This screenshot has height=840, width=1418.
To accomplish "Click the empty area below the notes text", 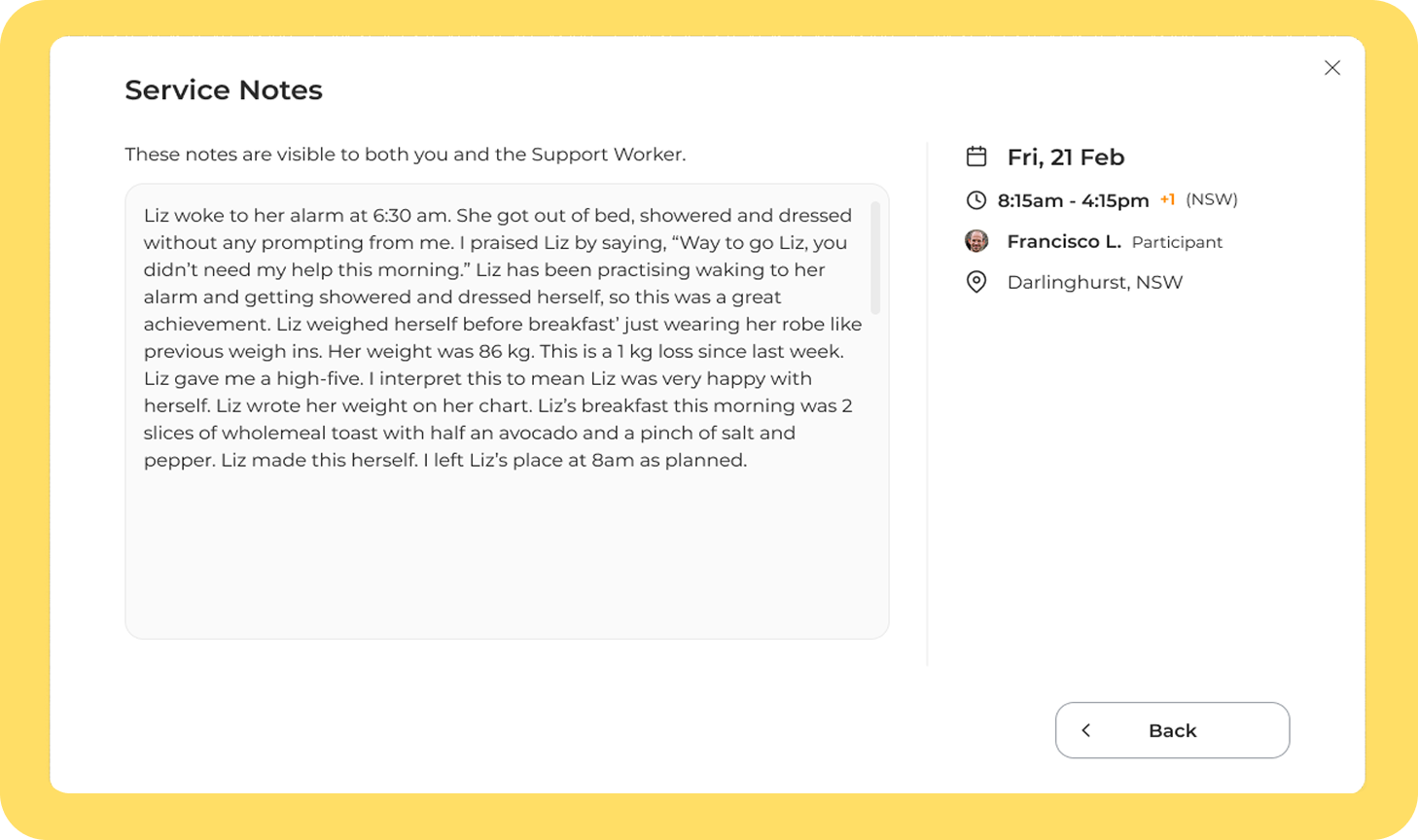I will (506, 554).
